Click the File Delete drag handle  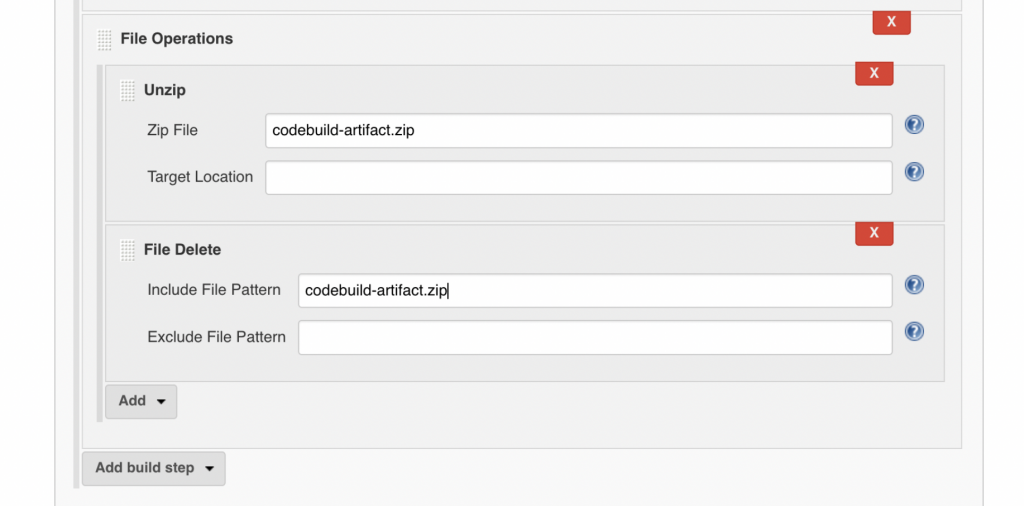pyautogui.click(x=127, y=250)
